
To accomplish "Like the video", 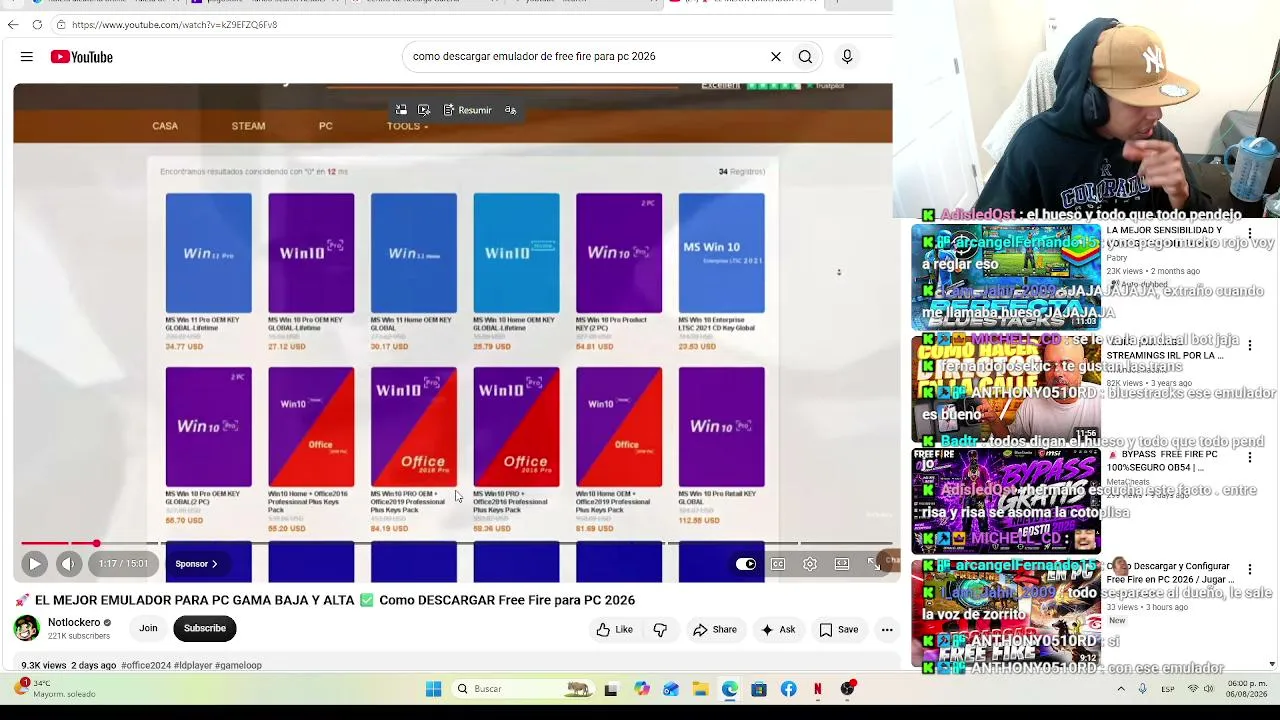I will click(x=614, y=630).
